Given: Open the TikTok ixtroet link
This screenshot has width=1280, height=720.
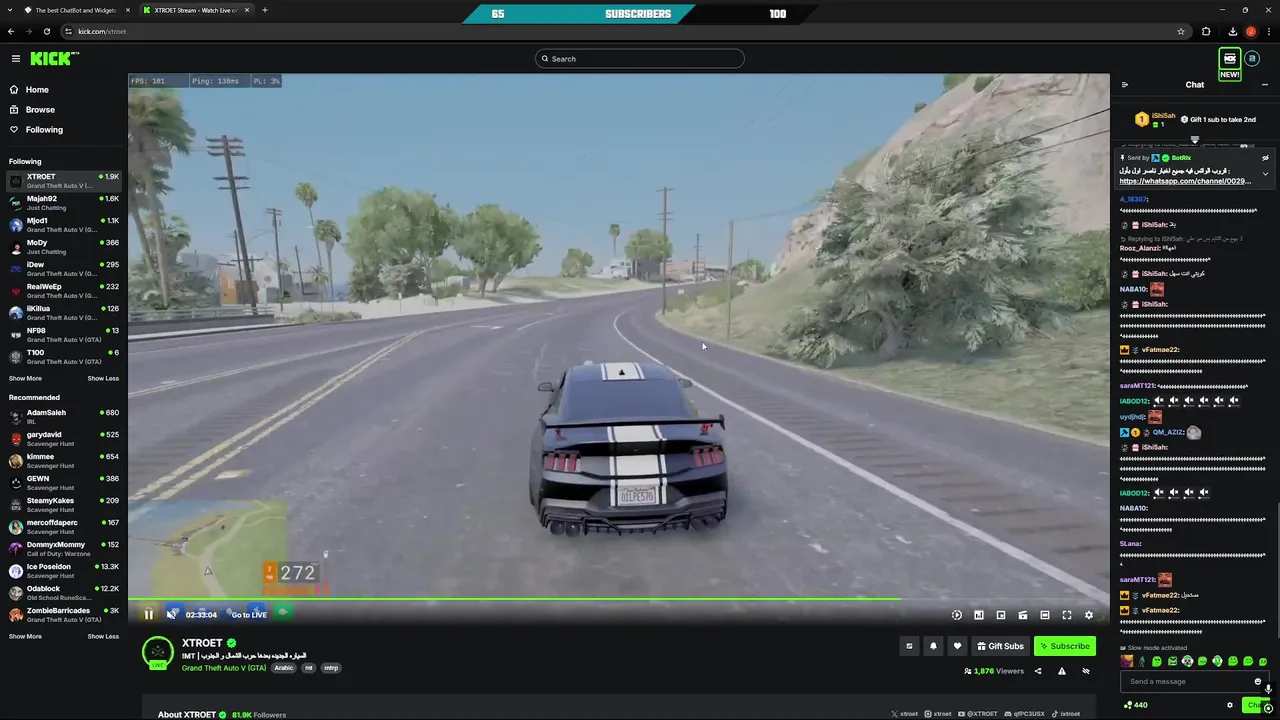Looking at the screenshot, I should [1066, 714].
